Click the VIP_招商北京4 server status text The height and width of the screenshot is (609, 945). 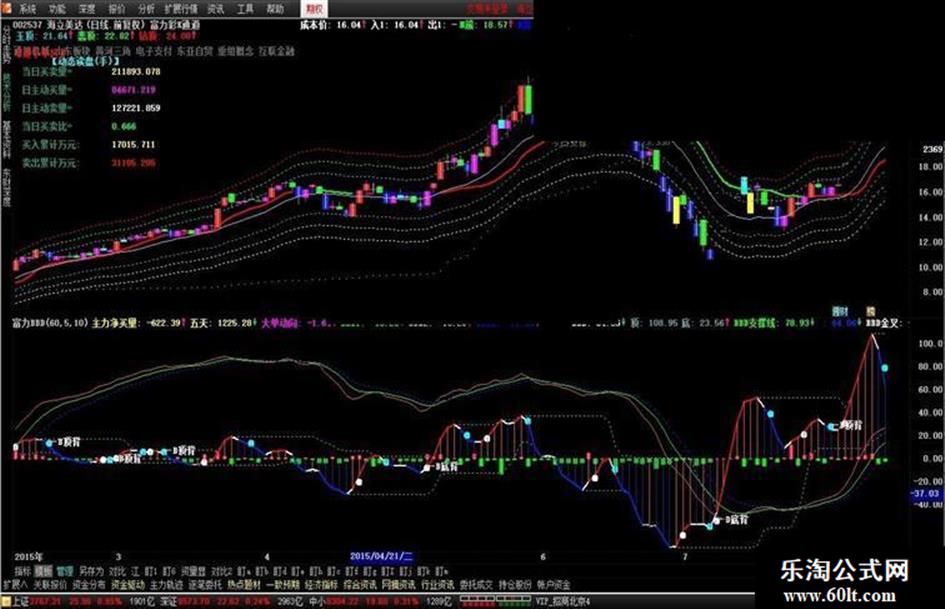click(x=562, y=601)
